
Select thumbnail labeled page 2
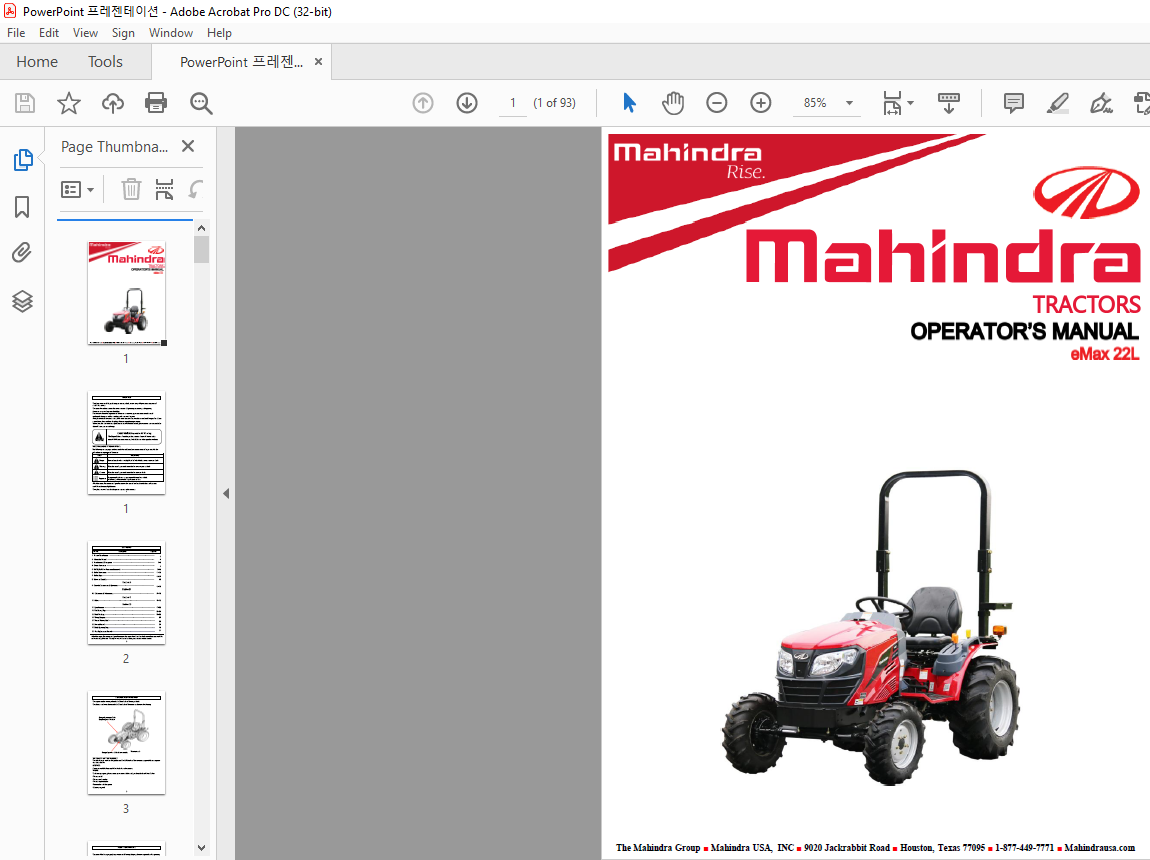(x=127, y=593)
